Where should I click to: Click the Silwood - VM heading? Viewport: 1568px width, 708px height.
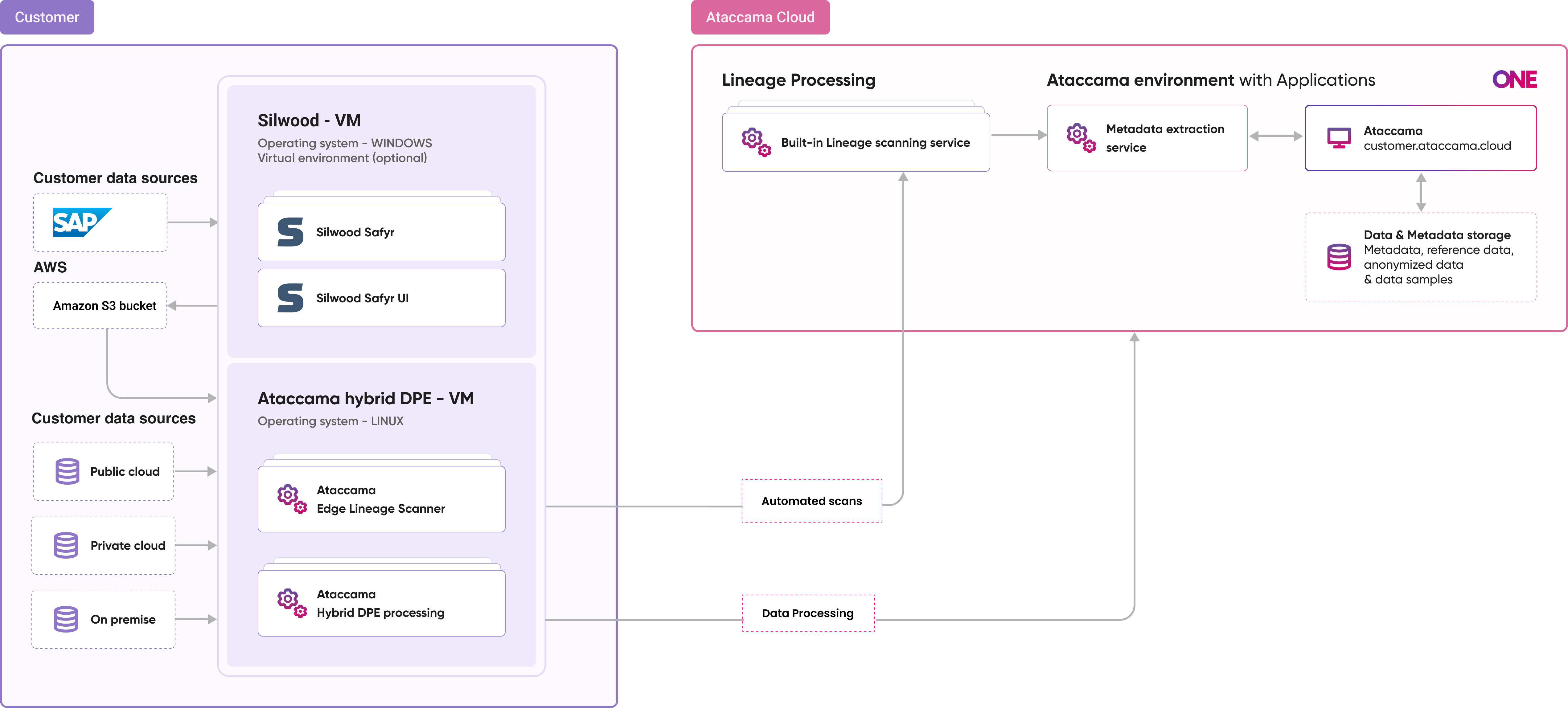click(309, 120)
